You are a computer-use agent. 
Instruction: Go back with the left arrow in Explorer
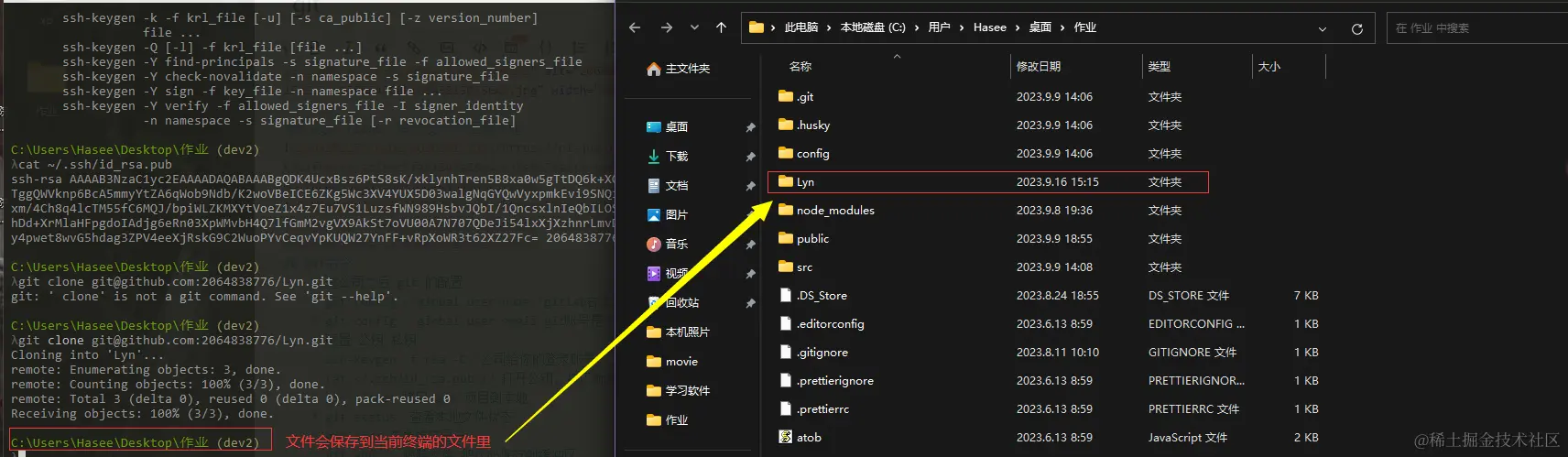635,27
